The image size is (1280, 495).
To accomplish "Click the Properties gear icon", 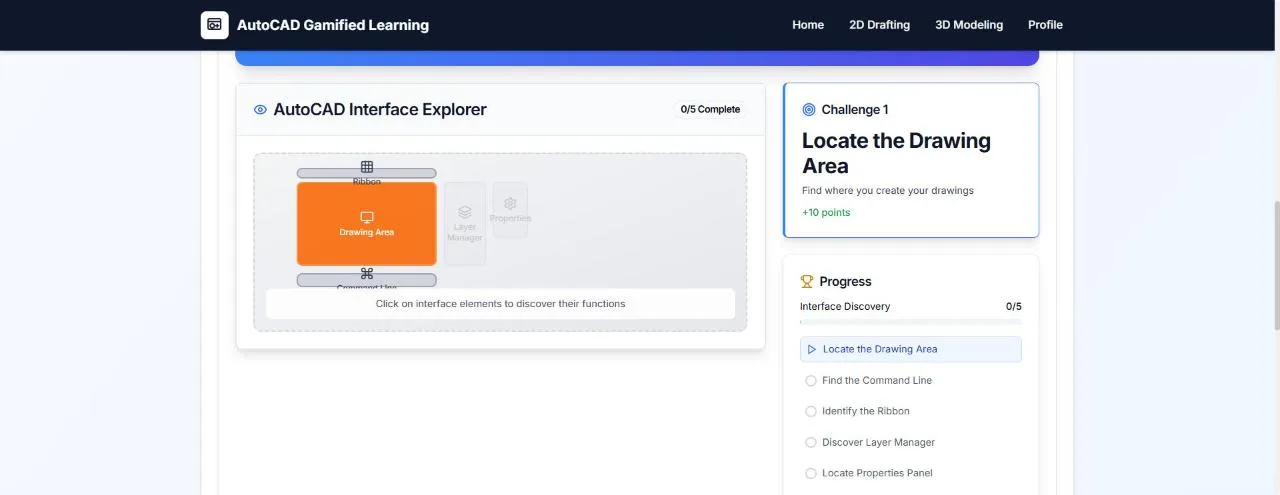I will [x=510, y=203].
